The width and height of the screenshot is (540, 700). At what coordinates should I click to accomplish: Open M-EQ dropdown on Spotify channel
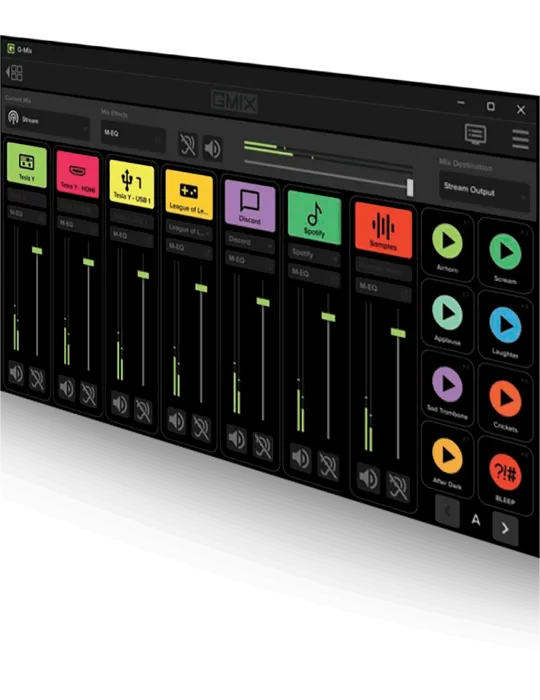(x=314, y=275)
